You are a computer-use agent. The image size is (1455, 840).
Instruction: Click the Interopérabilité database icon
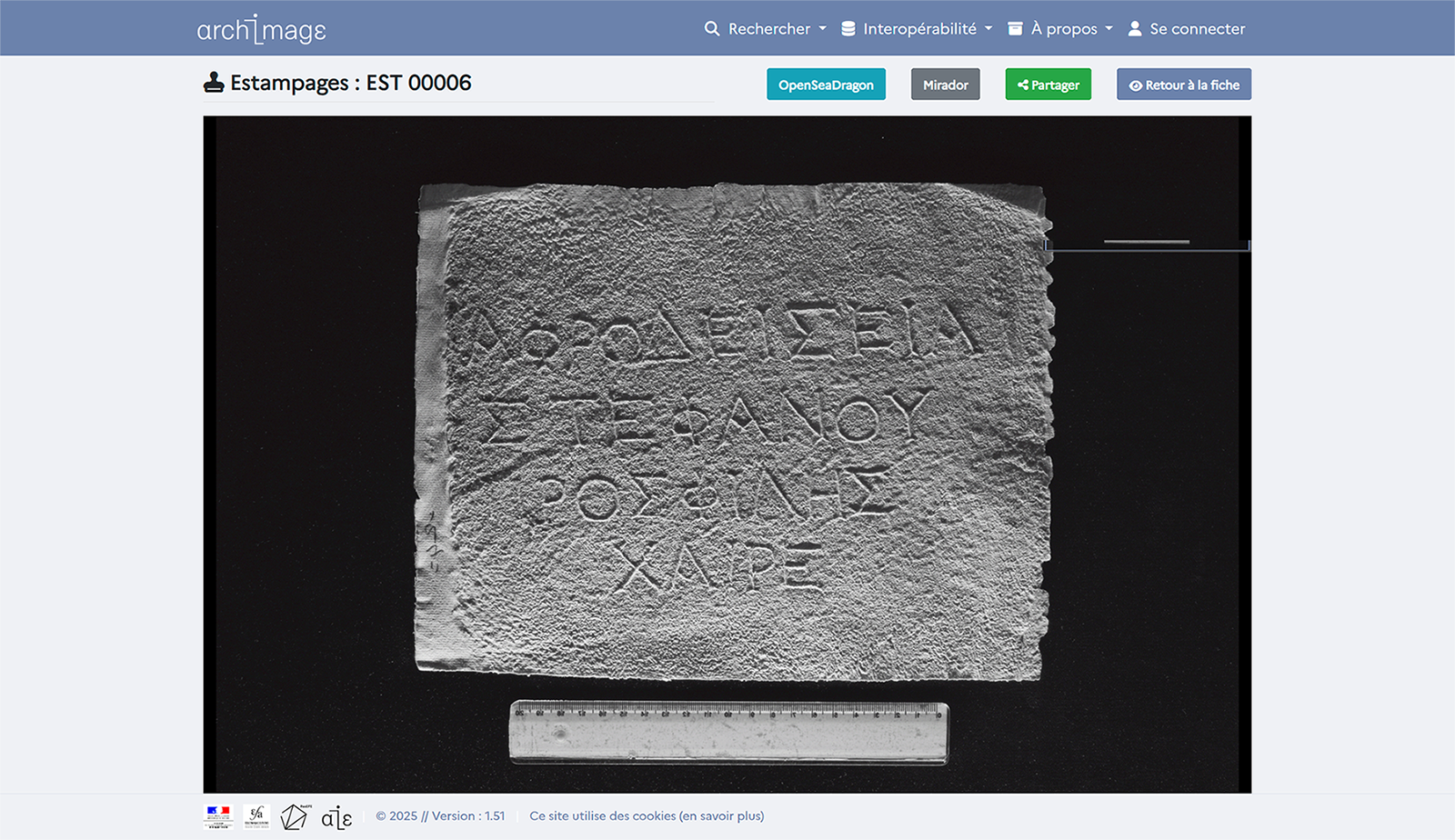pos(848,29)
